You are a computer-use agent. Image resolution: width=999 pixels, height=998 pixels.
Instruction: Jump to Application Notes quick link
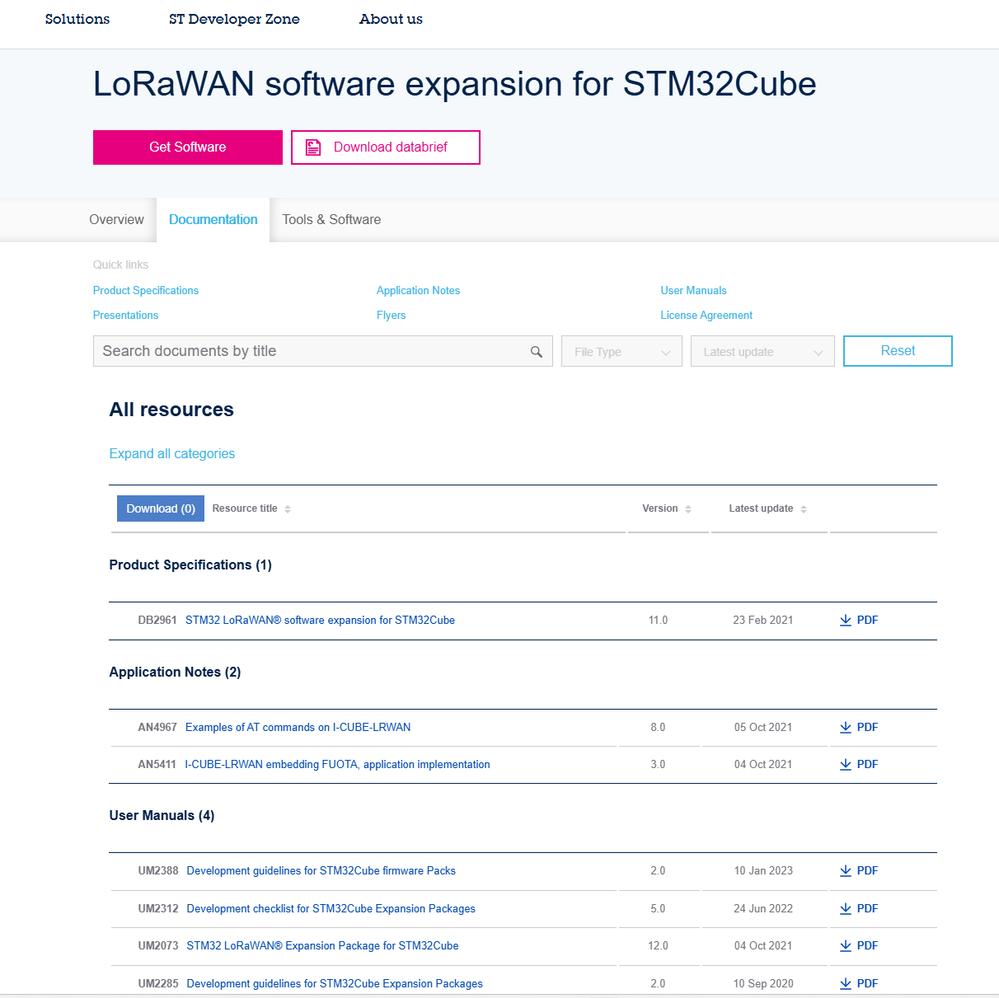(x=418, y=291)
